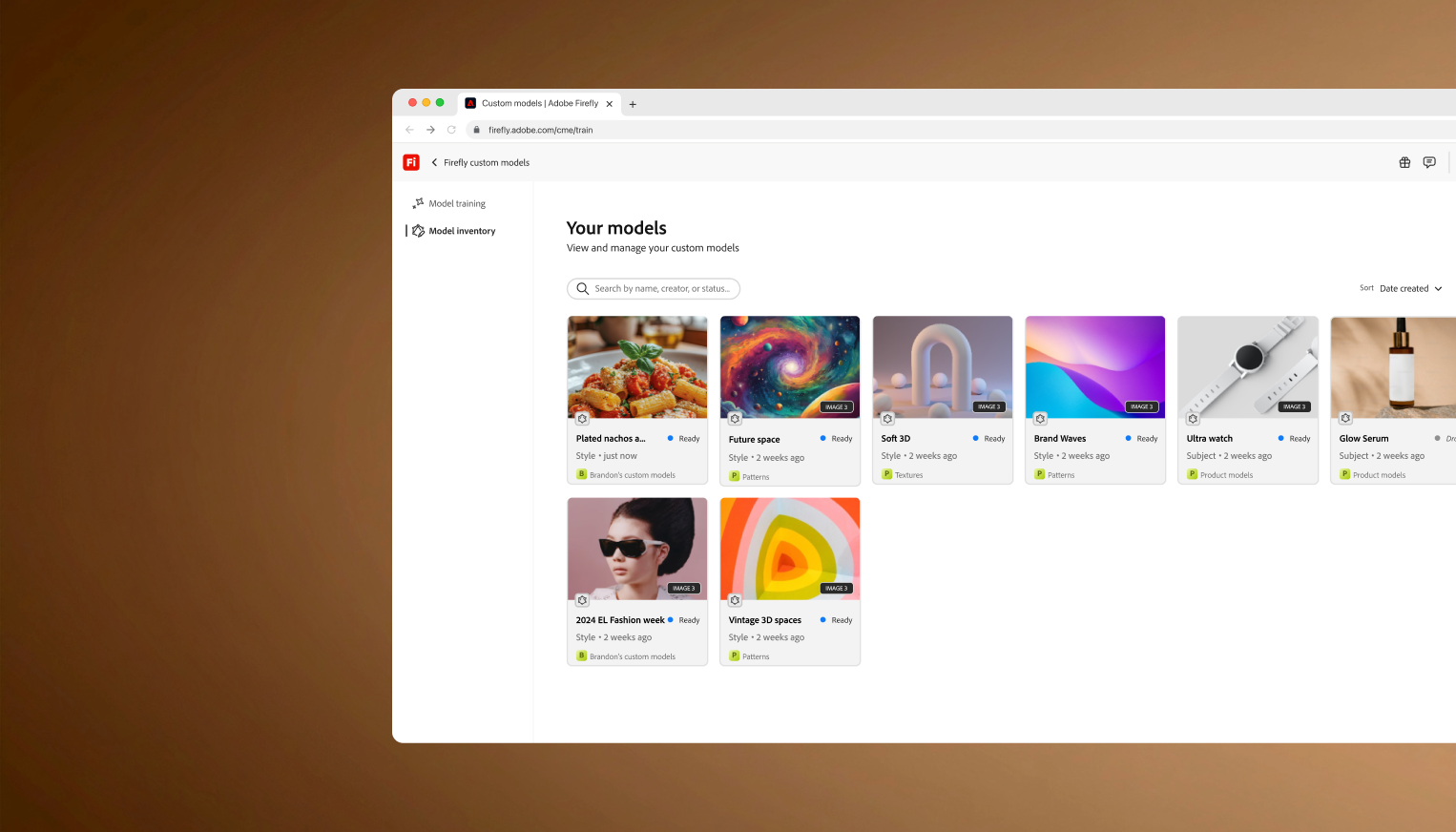Click the Adobe Firefly logo icon
Viewport: 1456px width, 832px height.
click(411, 162)
